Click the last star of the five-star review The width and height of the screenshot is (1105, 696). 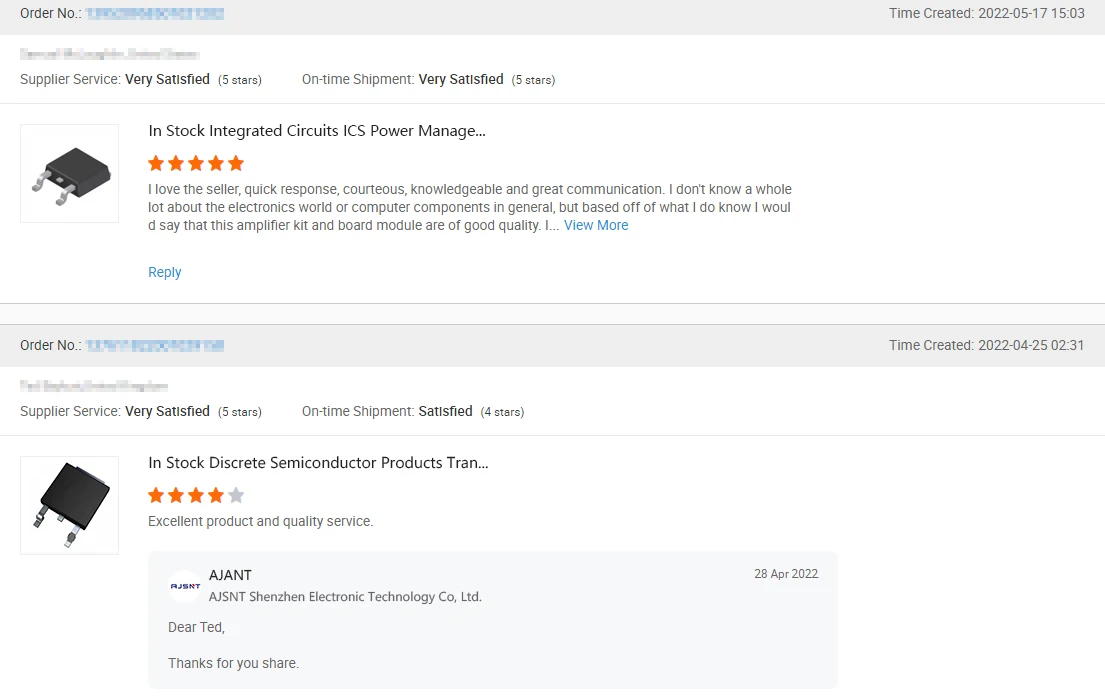click(x=236, y=163)
